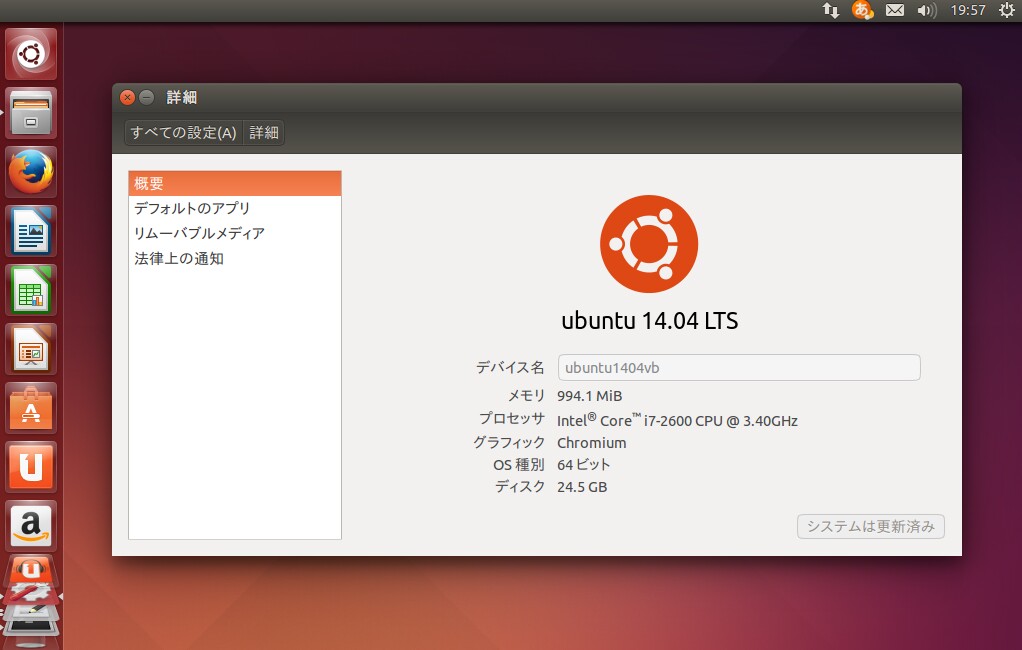The height and width of the screenshot is (650, 1022).
Task: Click the ubuntu 14.04 LTS heading
Action: click(x=650, y=321)
